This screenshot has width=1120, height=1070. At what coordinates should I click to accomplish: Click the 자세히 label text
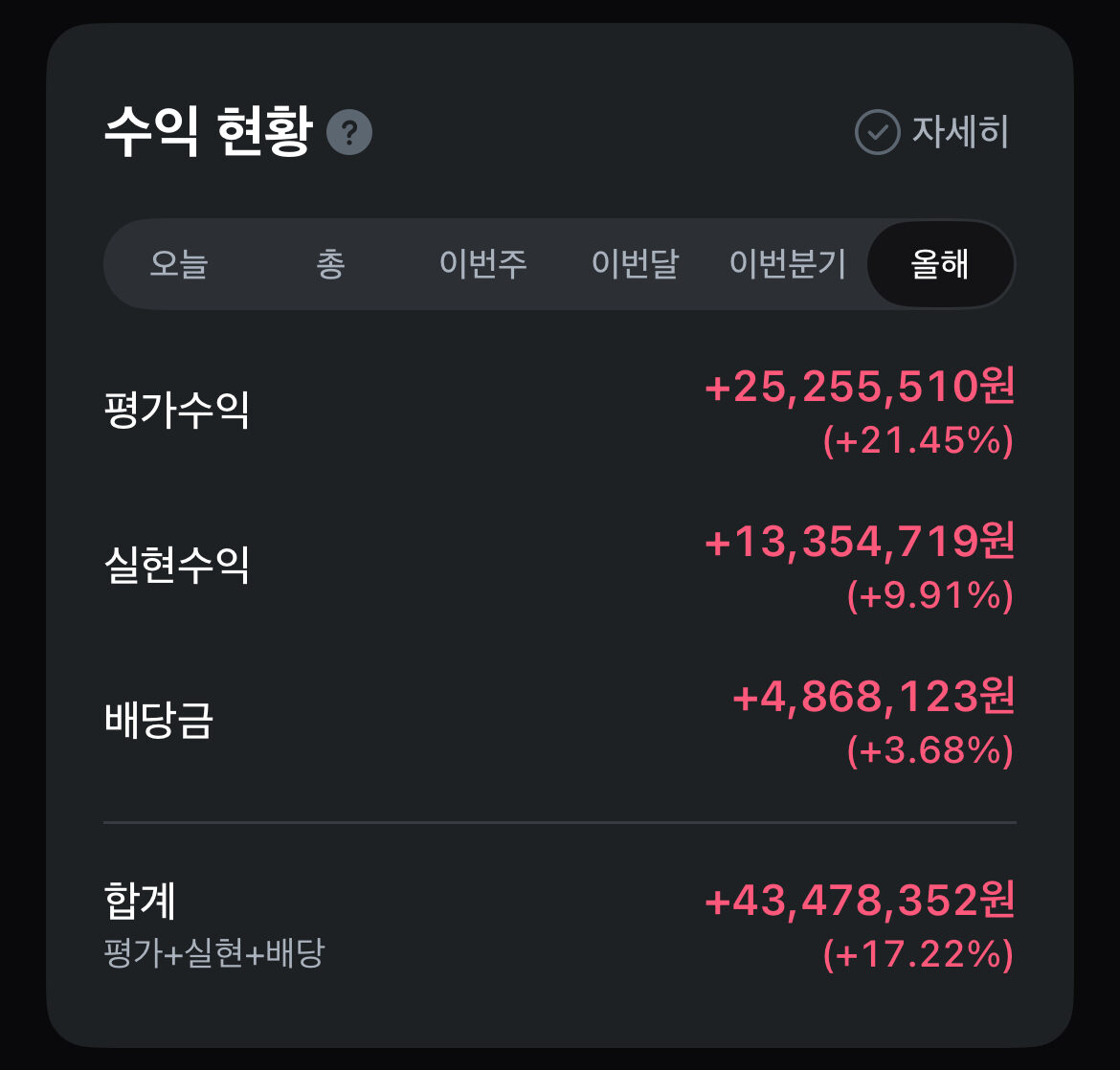960,132
